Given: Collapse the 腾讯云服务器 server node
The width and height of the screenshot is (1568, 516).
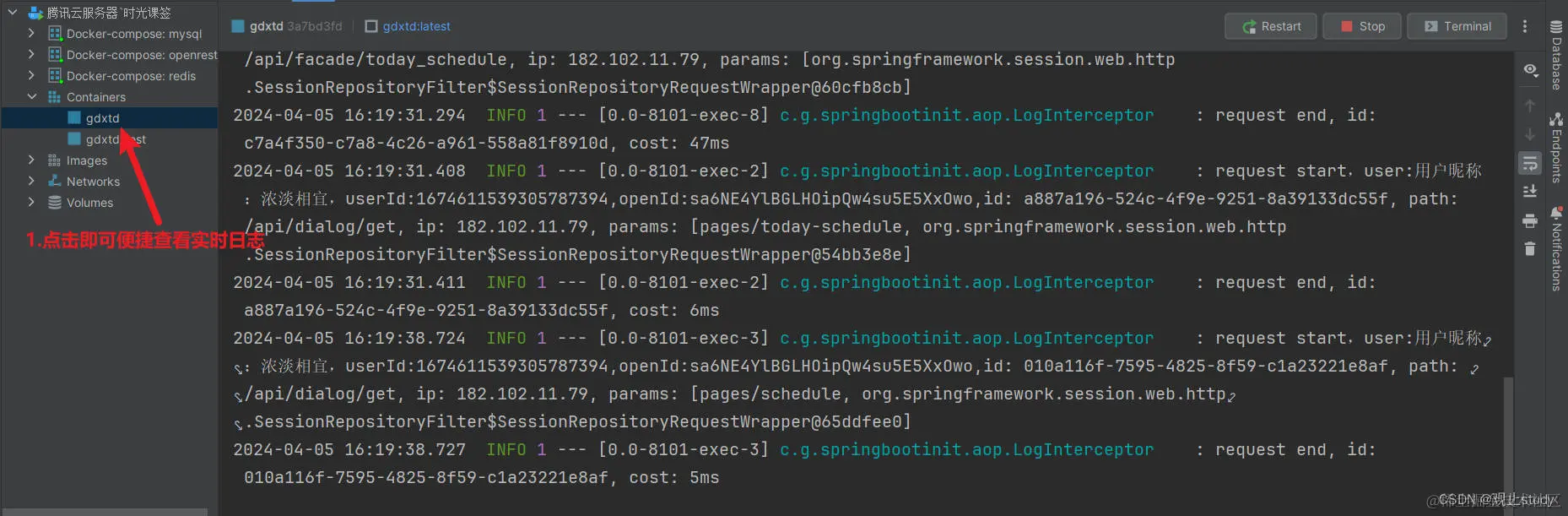Looking at the screenshot, I should (x=13, y=13).
